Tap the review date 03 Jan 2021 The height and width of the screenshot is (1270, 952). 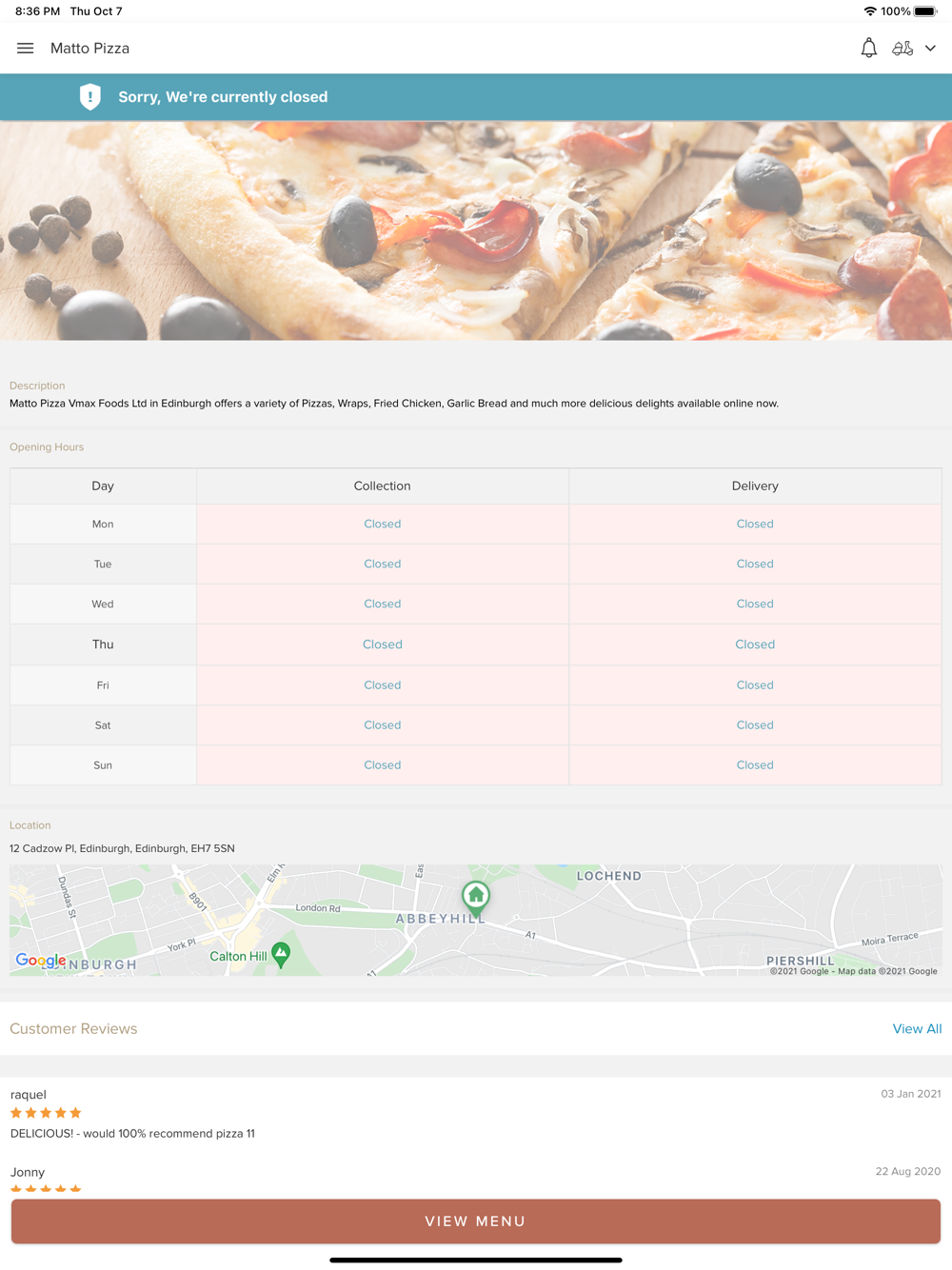[911, 1094]
